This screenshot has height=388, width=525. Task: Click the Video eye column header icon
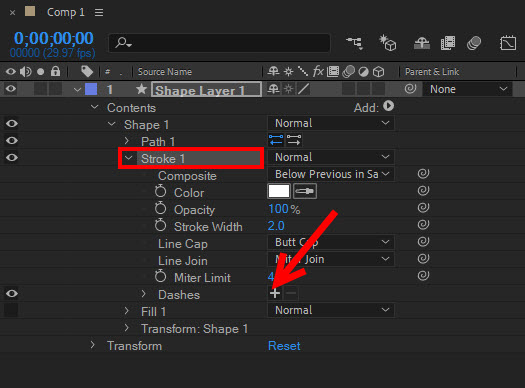(x=11, y=72)
